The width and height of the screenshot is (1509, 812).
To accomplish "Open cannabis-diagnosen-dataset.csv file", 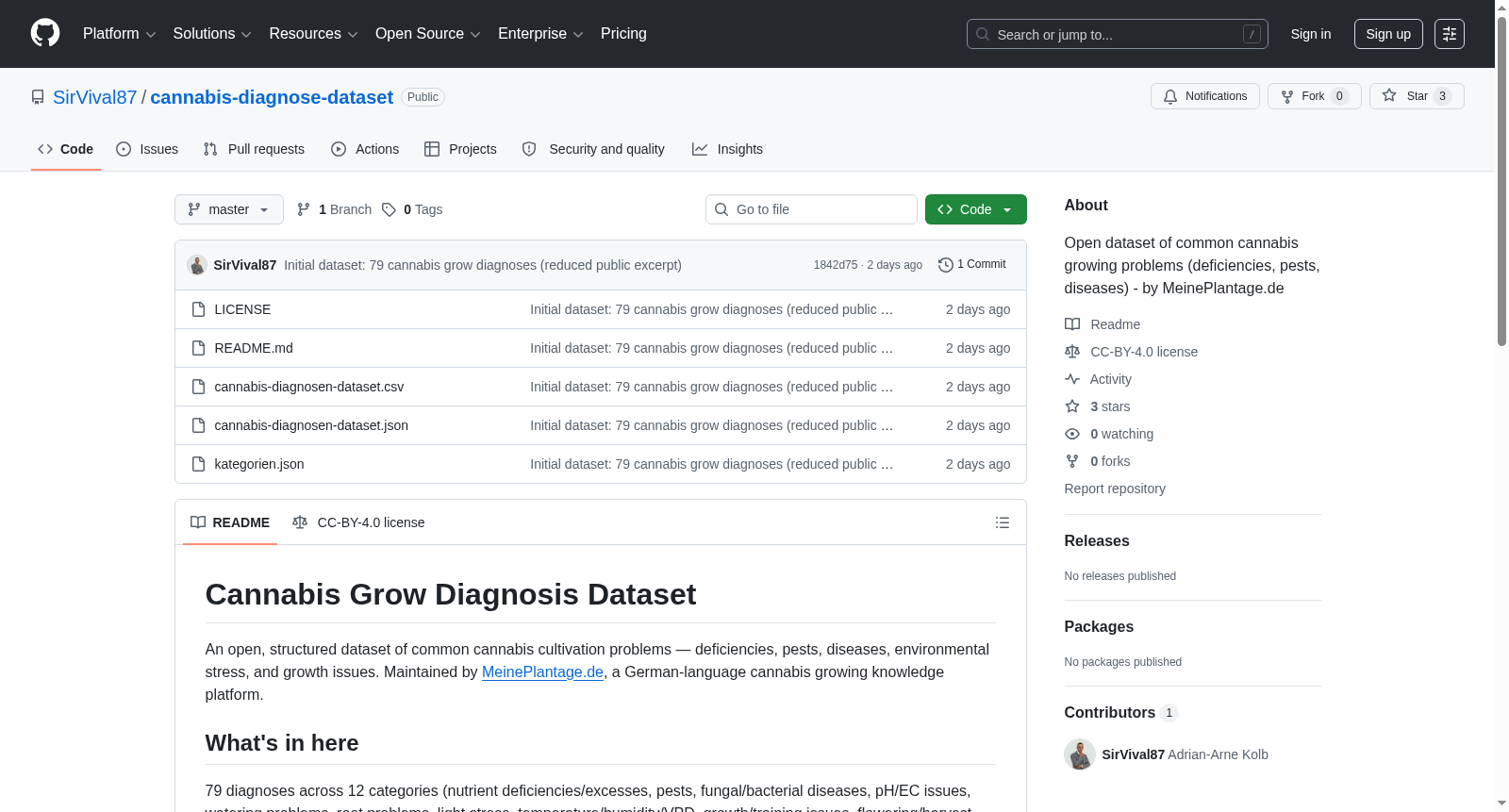I will 309,387.
